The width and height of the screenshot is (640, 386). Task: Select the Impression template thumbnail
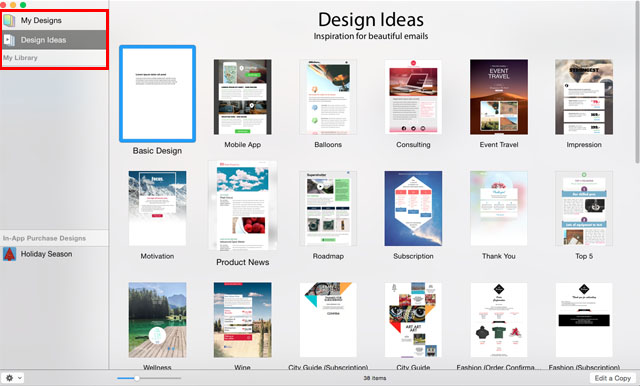click(x=584, y=97)
